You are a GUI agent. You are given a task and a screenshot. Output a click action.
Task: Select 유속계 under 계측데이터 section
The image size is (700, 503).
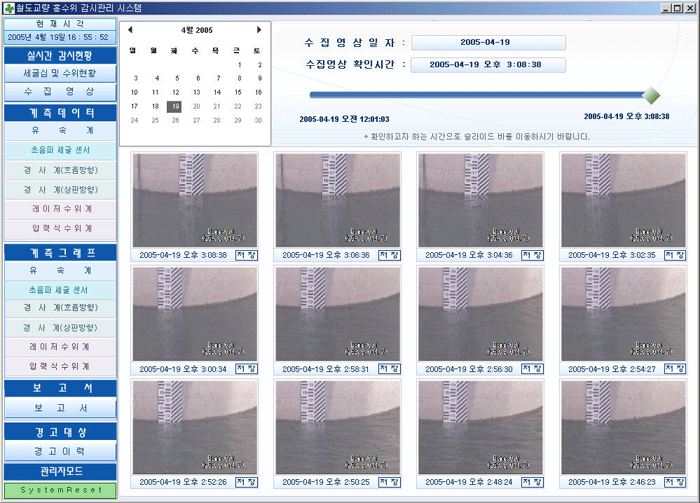59,131
